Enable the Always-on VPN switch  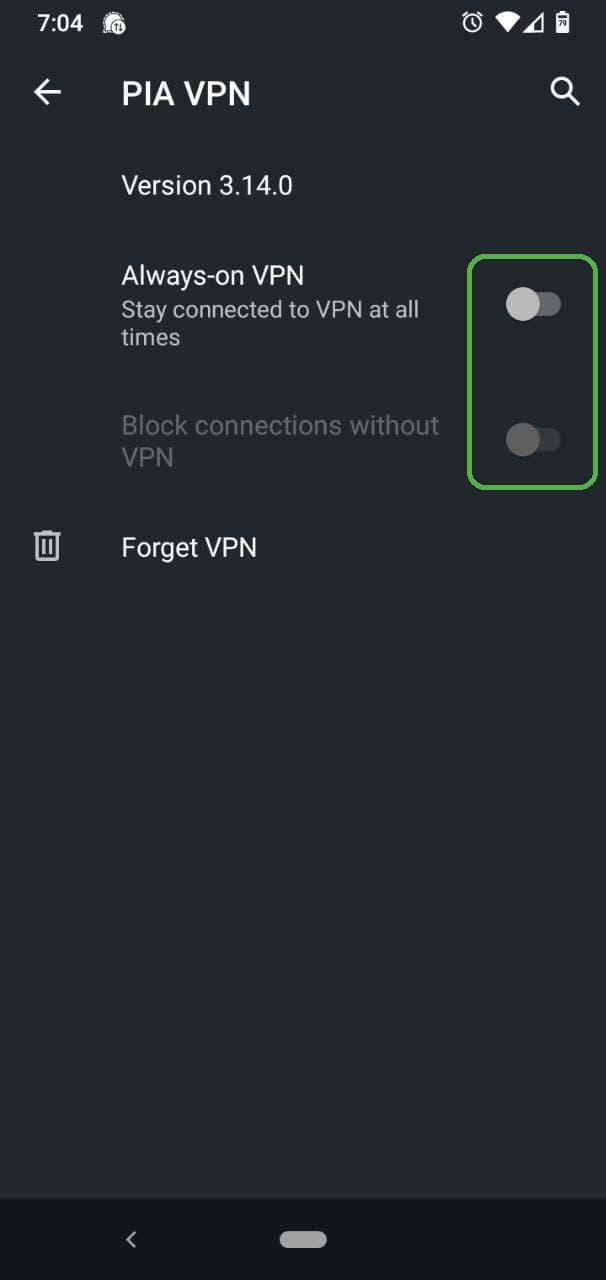coord(532,304)
